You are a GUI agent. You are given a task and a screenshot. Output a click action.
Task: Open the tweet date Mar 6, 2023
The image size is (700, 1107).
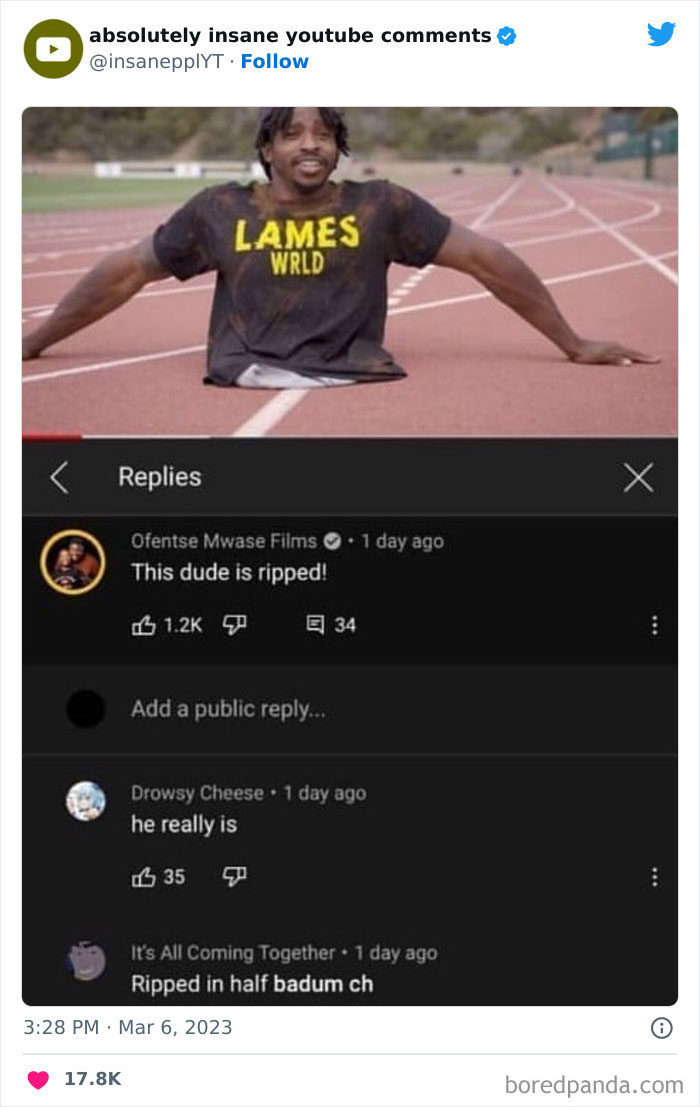pyautogui.click(x=175, y=1027)
